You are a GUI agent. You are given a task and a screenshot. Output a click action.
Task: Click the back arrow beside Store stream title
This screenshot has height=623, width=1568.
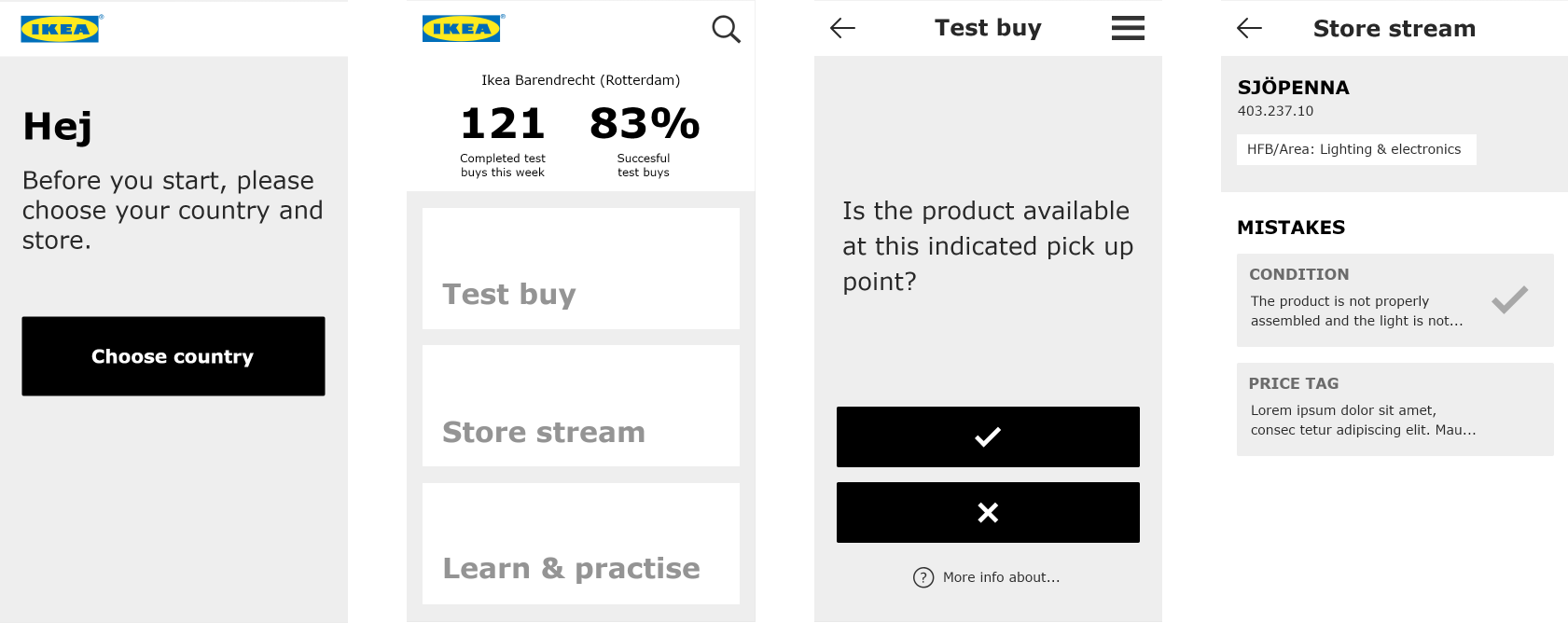point(1249,28)
